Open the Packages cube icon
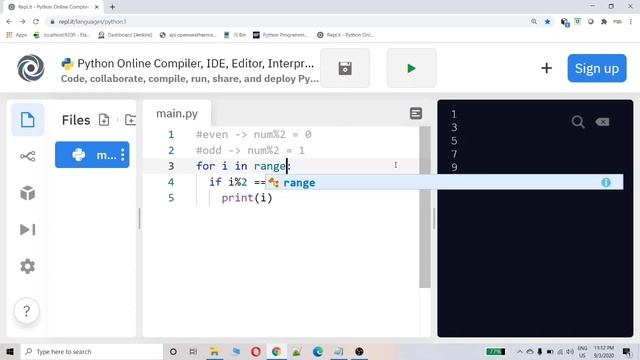The image size is (640, 360). [27, 193]
